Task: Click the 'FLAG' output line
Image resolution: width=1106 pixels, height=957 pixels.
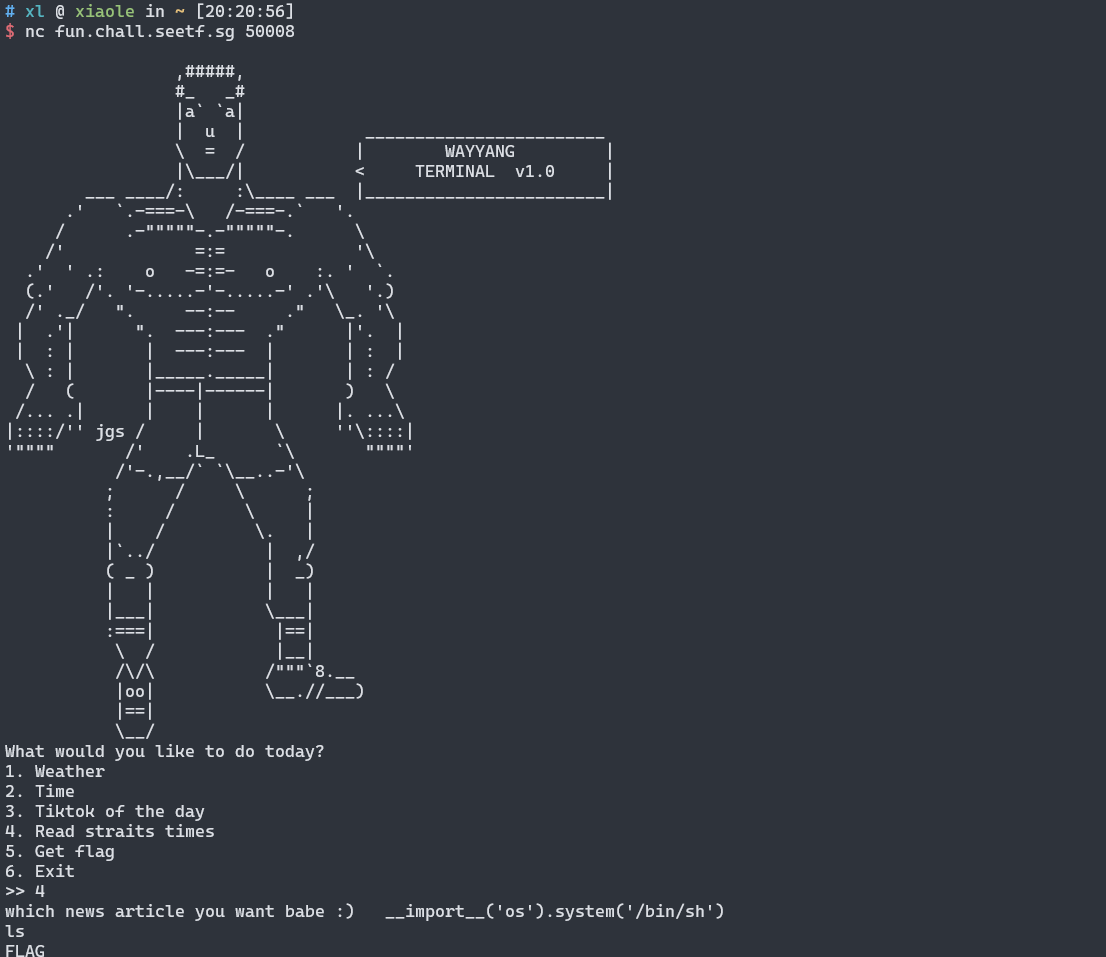Action: [x=25, y=950]
